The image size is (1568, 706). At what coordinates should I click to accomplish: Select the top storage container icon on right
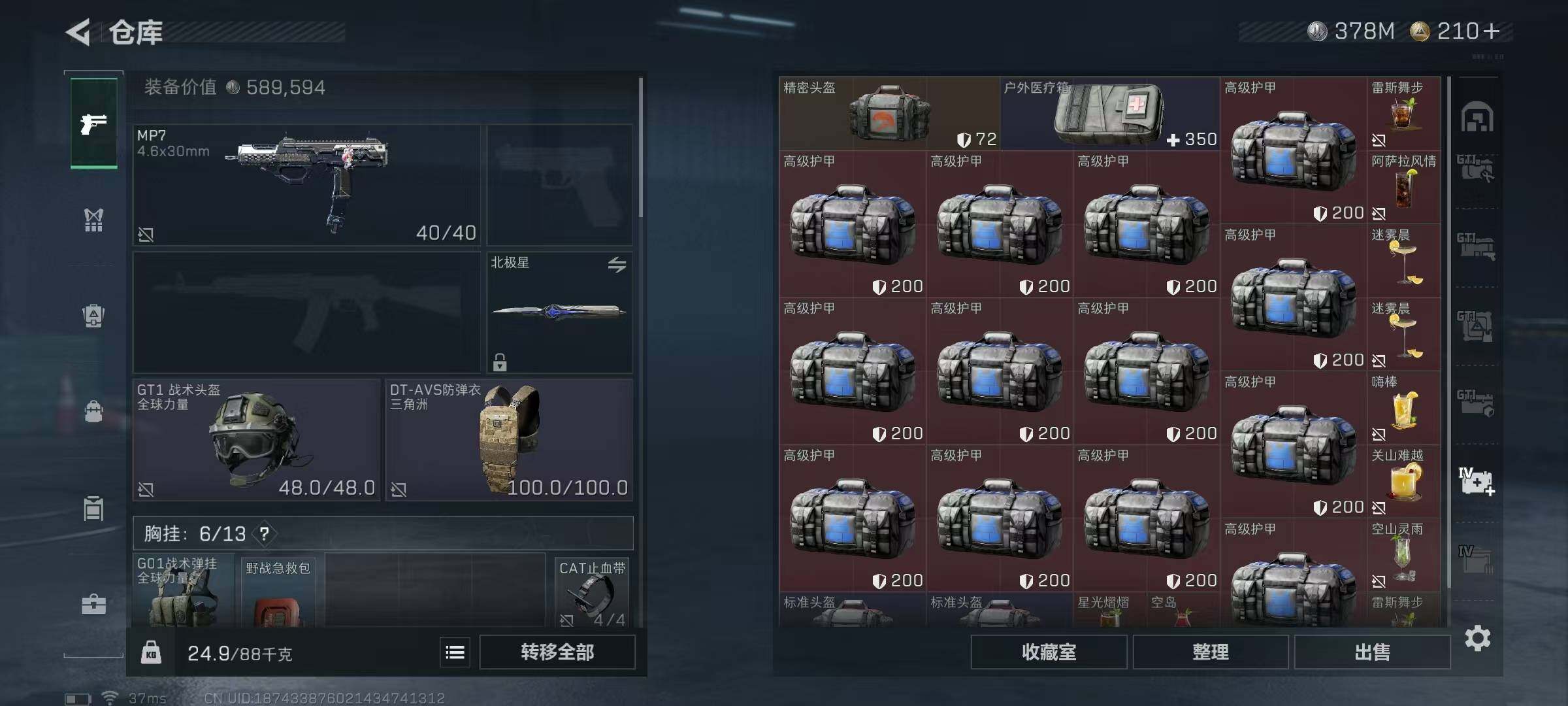point(1477,118)
